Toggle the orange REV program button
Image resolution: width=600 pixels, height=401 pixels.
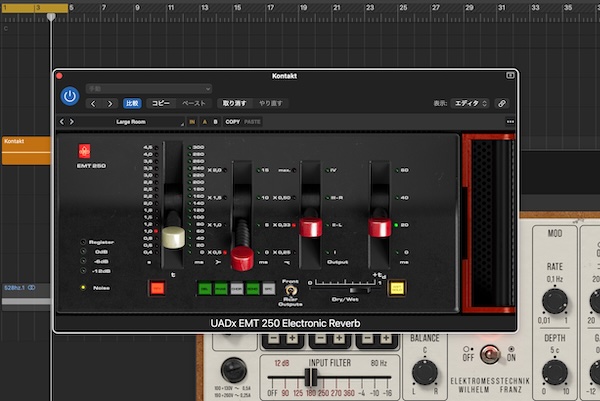[157, 288]
